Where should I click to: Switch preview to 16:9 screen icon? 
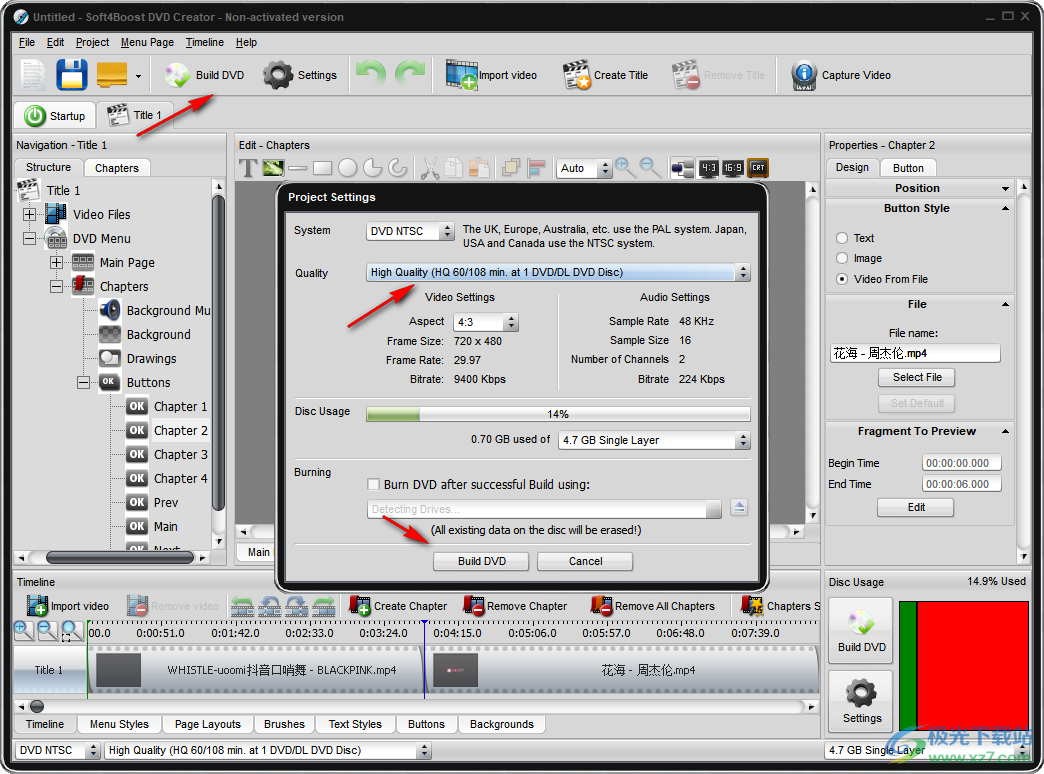click(x=733, y=168)
